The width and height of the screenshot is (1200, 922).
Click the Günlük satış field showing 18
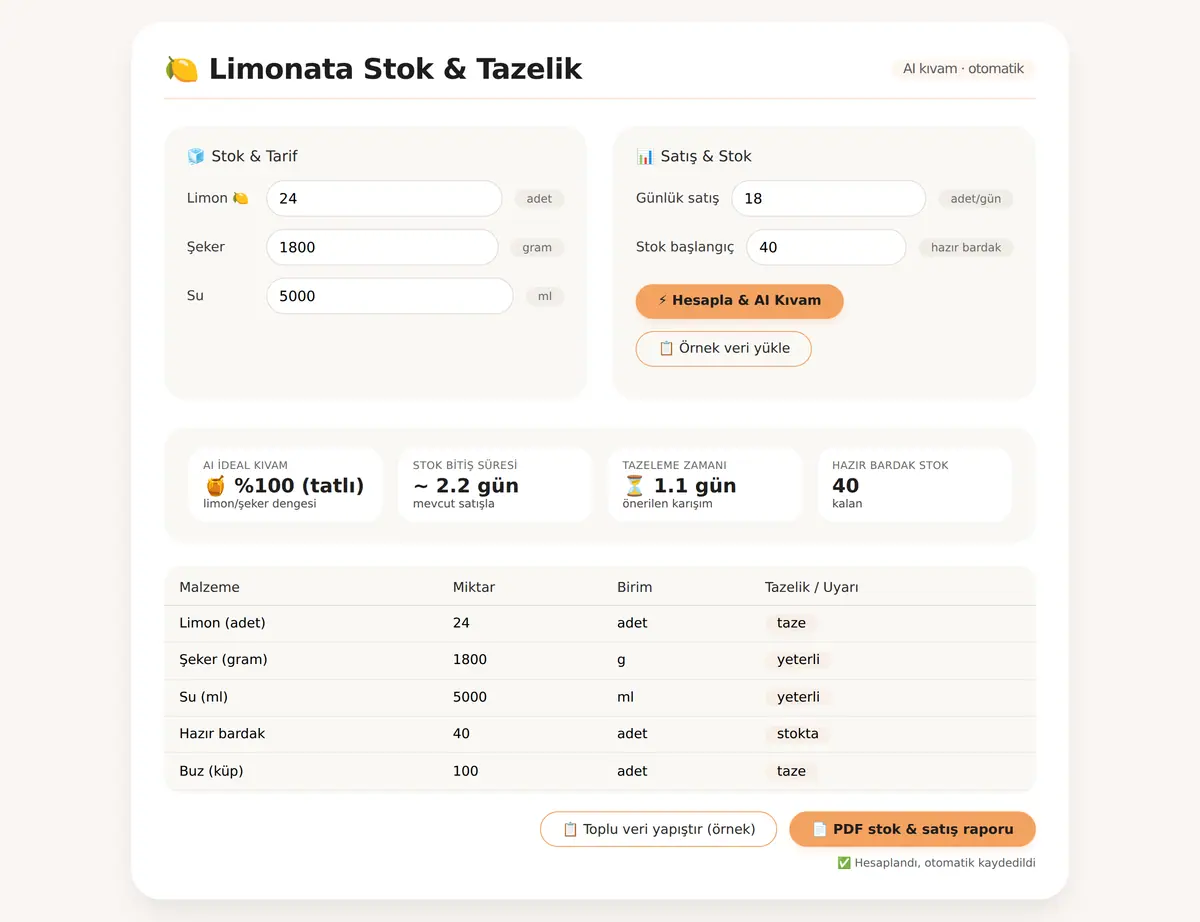point(829,198)
